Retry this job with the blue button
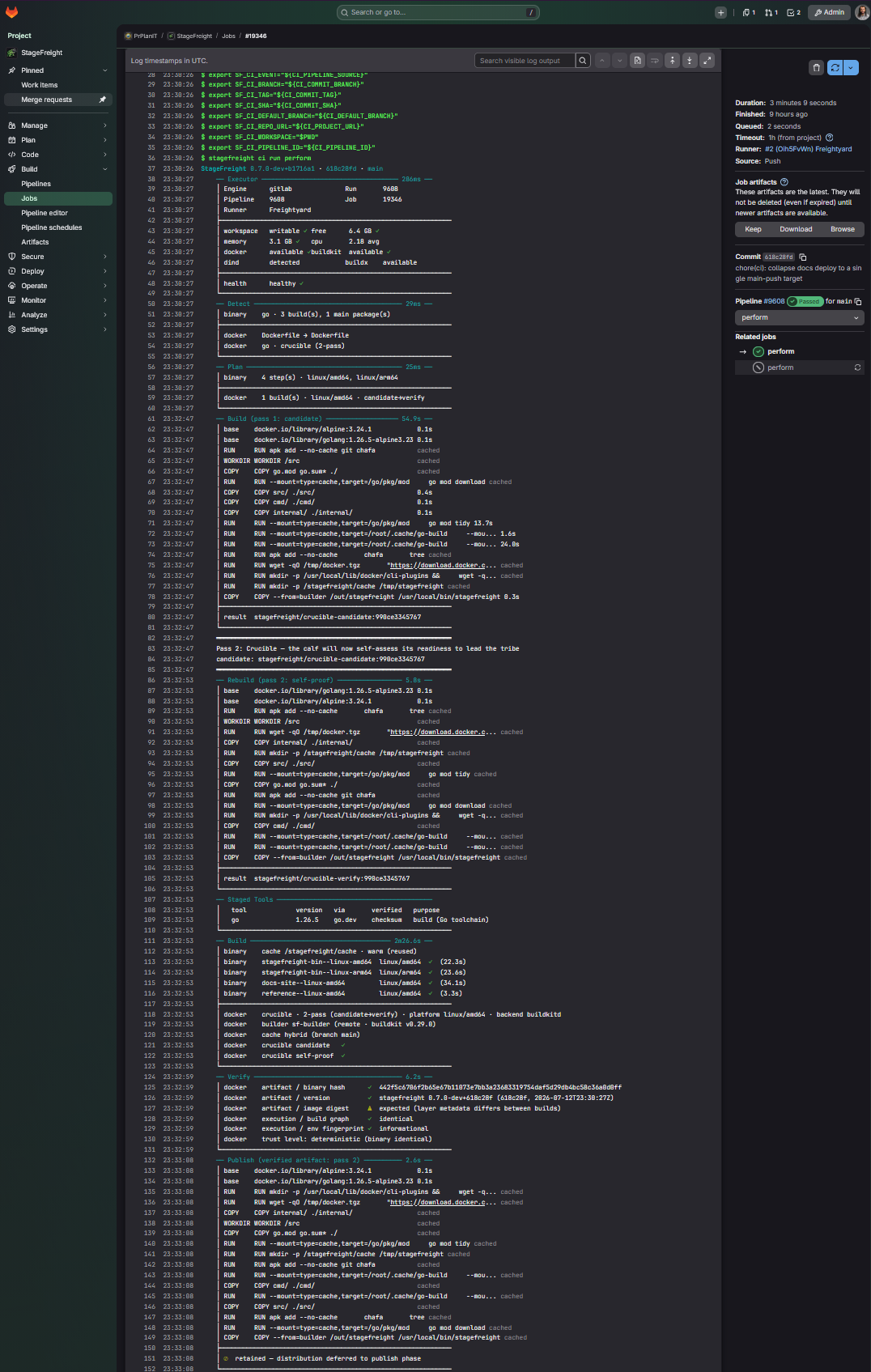The height and width of the screenshot is (1372, 871). tap(835, 68)
